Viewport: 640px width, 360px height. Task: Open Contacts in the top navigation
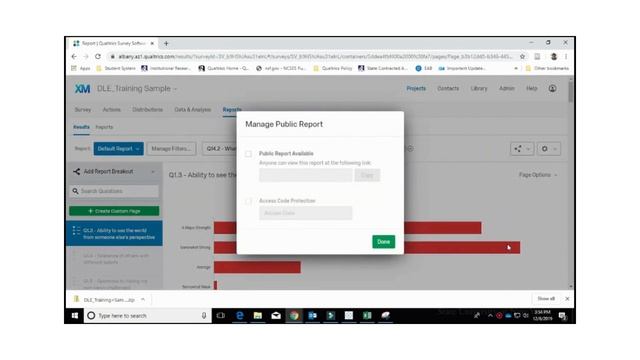pyautogui.click(x=448, y=89)
